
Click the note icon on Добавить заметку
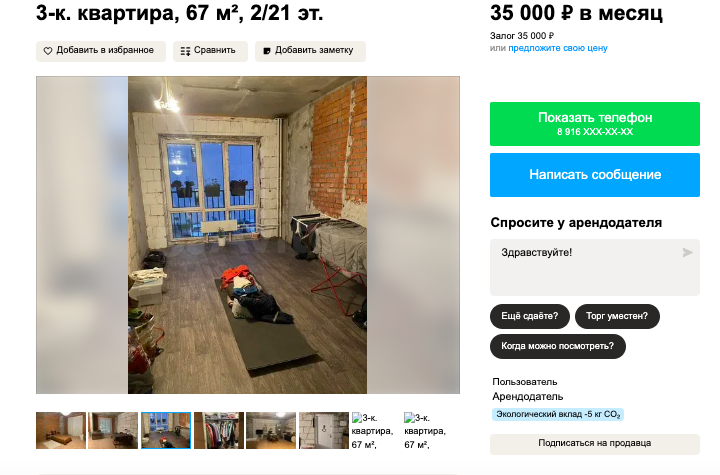tap(267, 51)
